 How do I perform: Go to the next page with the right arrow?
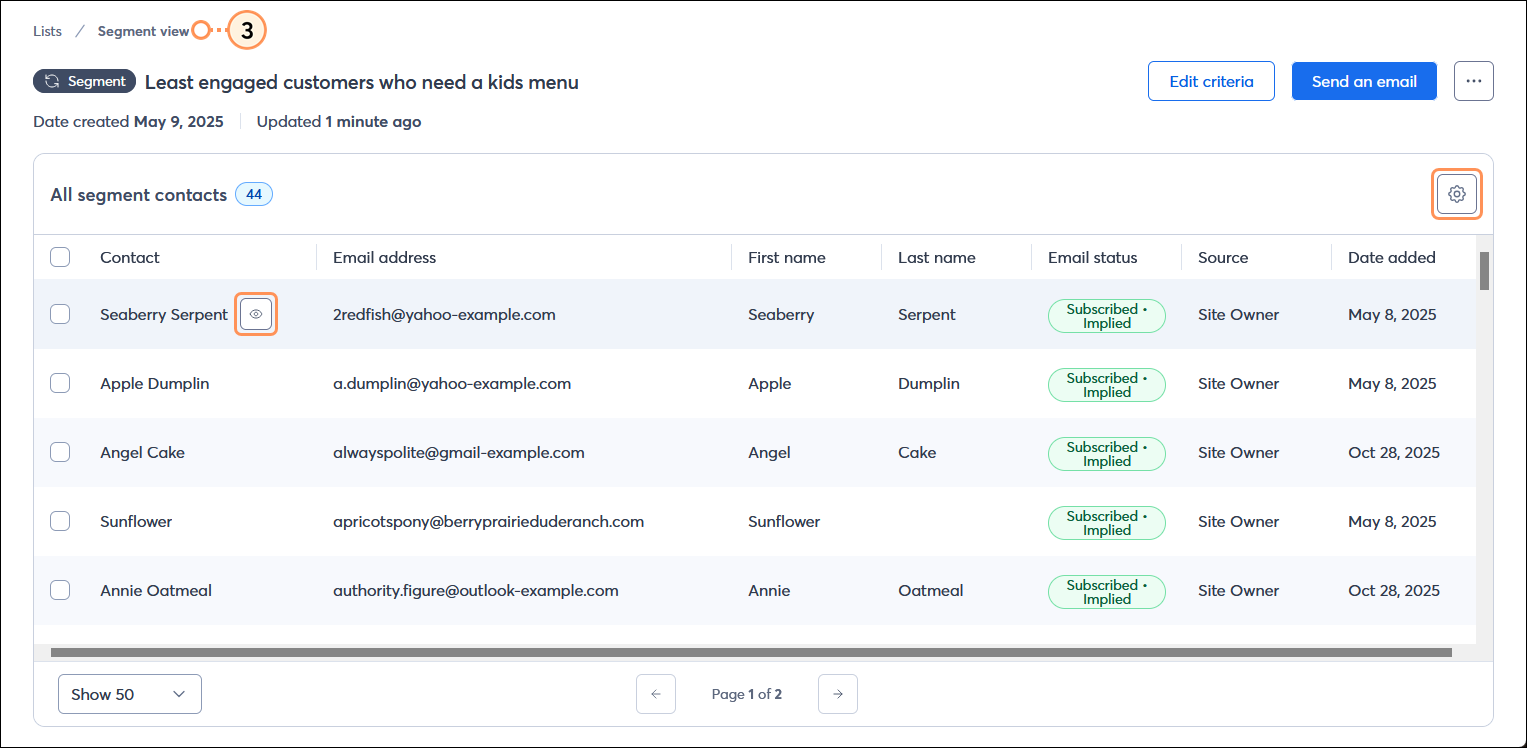coord(837,693)
